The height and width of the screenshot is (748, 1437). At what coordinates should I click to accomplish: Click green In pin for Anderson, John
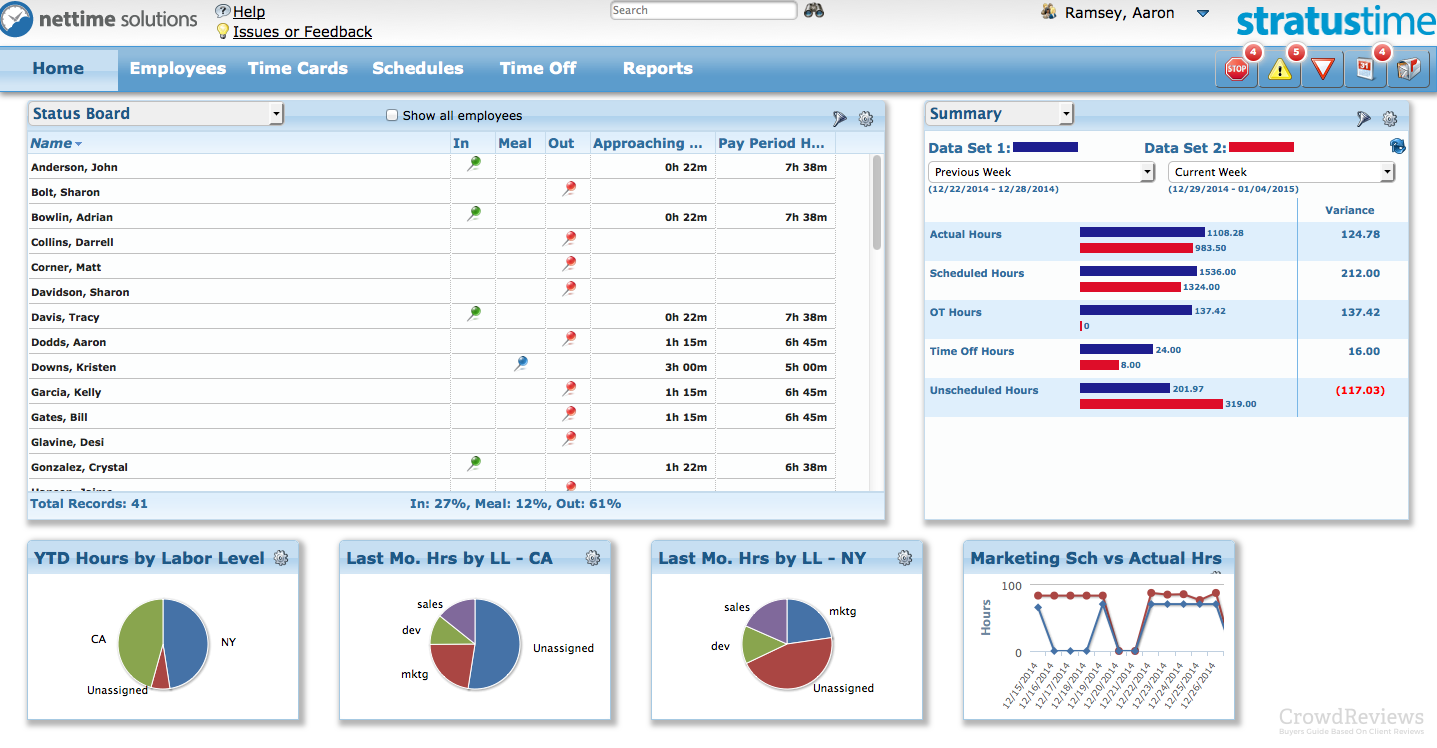pos(474,164)
